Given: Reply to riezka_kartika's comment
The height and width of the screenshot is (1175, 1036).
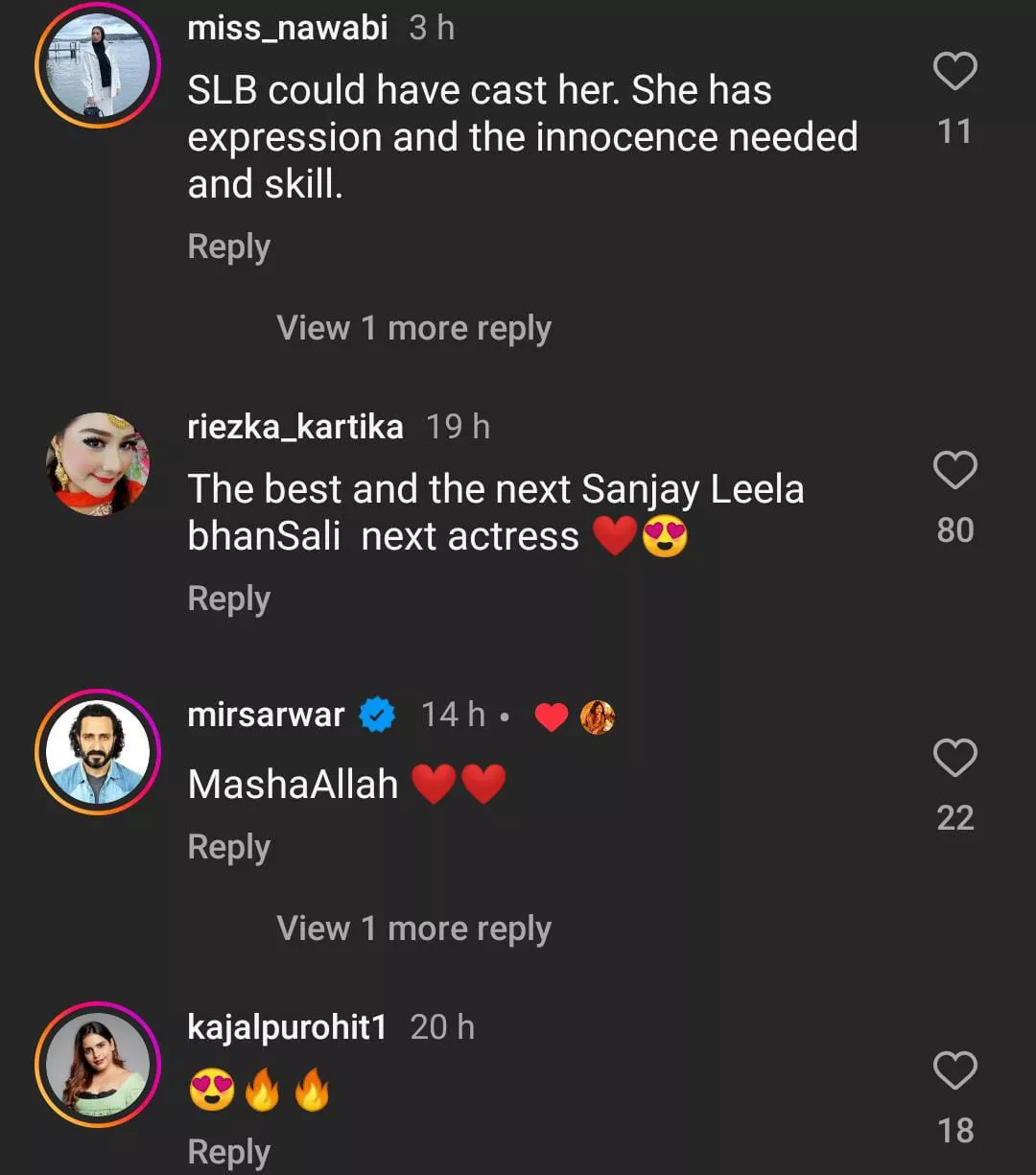Looking at the screenshot, I should (x=228, y=599).
